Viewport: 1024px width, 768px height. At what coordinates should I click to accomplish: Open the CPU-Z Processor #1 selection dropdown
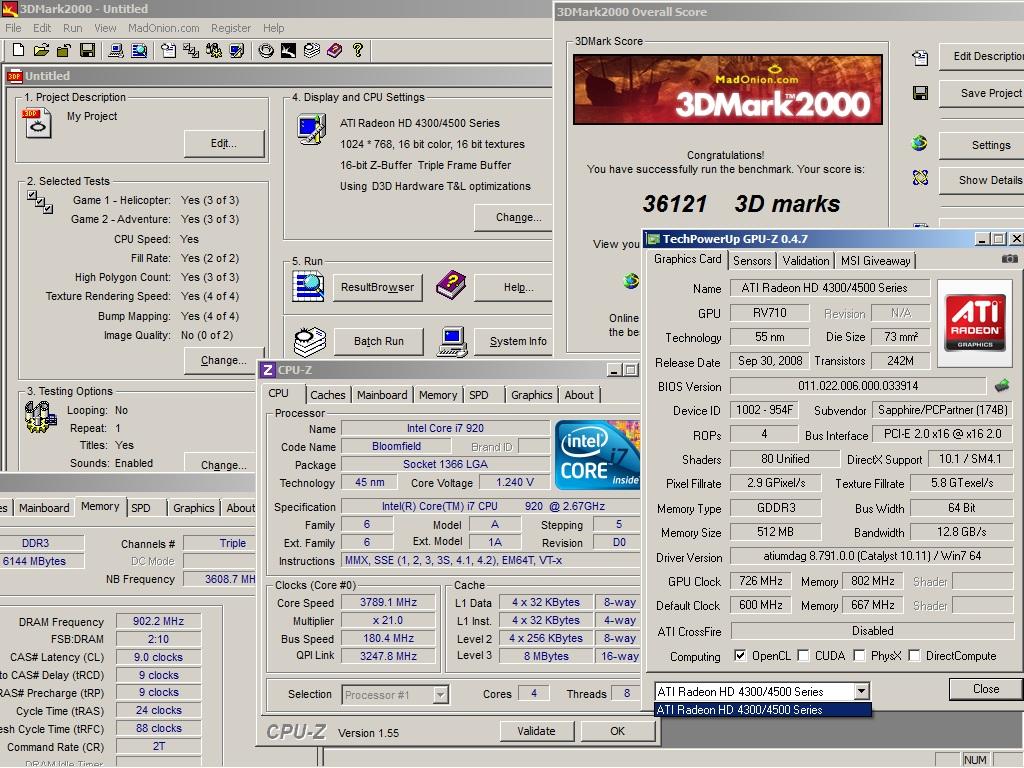[x=441, y=694]
